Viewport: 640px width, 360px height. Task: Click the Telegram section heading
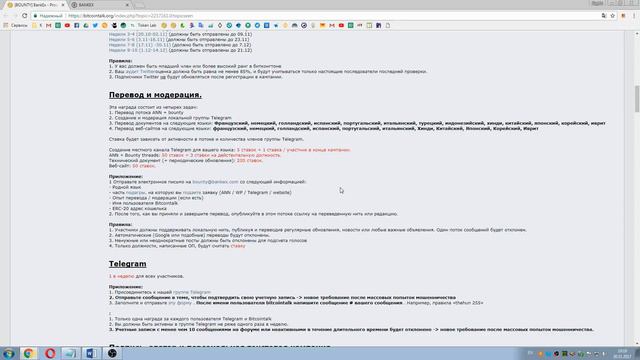[127, 264]
